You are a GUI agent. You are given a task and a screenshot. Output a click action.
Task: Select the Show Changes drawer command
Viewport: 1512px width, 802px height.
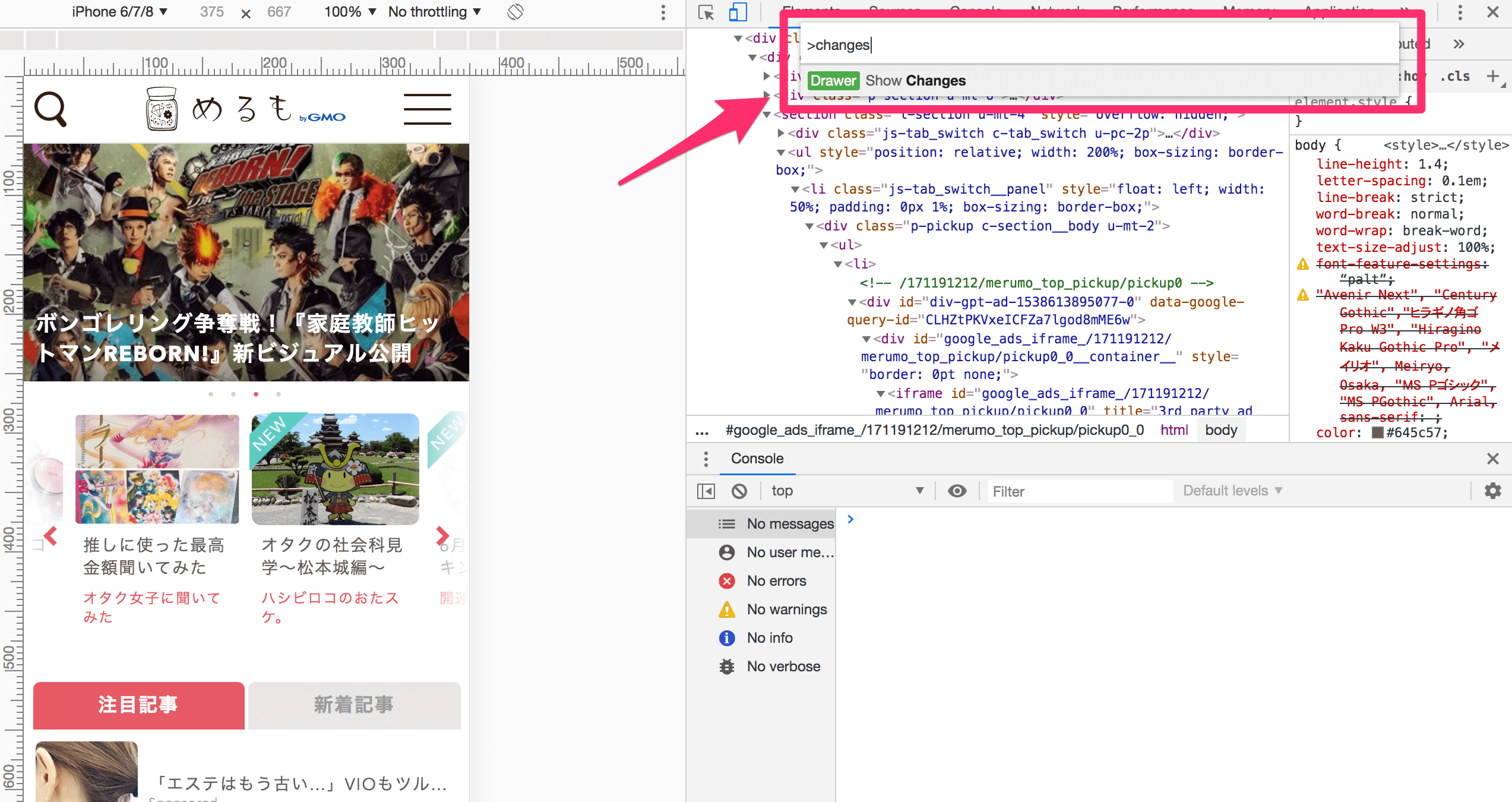pos(915,81)
